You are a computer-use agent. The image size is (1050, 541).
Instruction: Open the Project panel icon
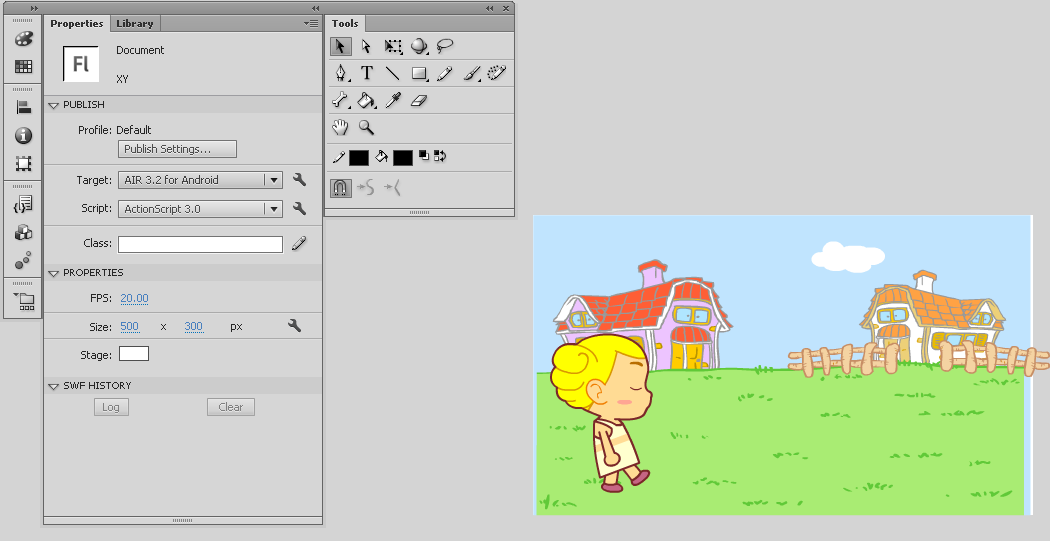point(24,301)
